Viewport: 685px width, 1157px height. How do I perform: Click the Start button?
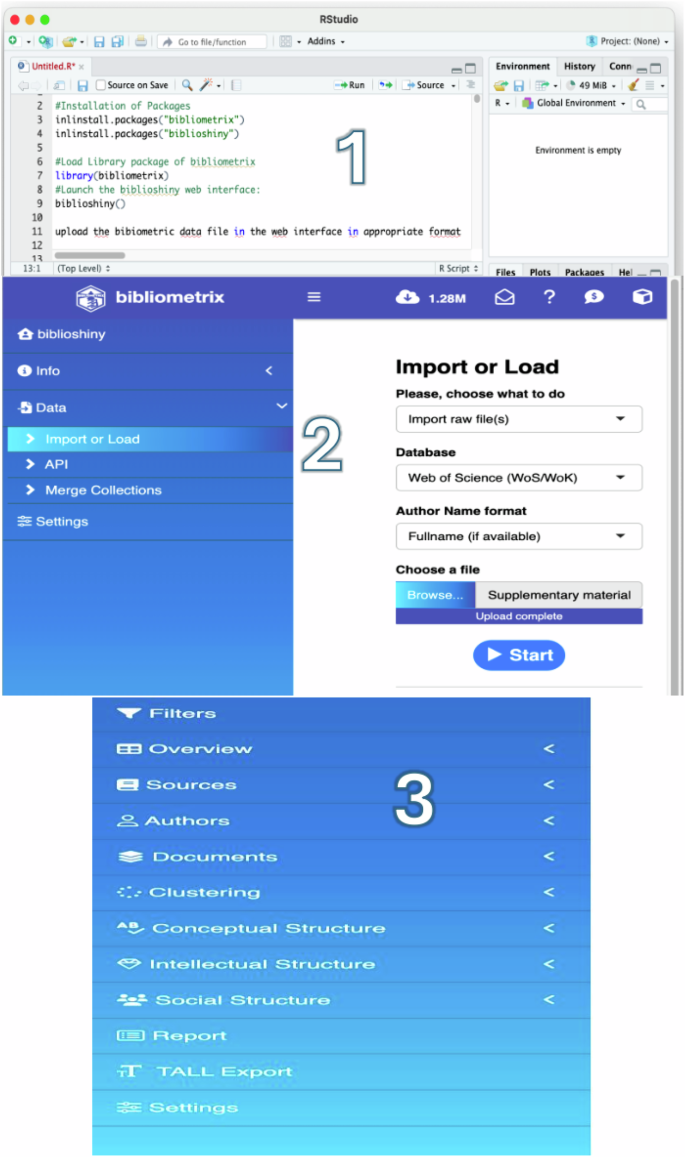point(519,655)
